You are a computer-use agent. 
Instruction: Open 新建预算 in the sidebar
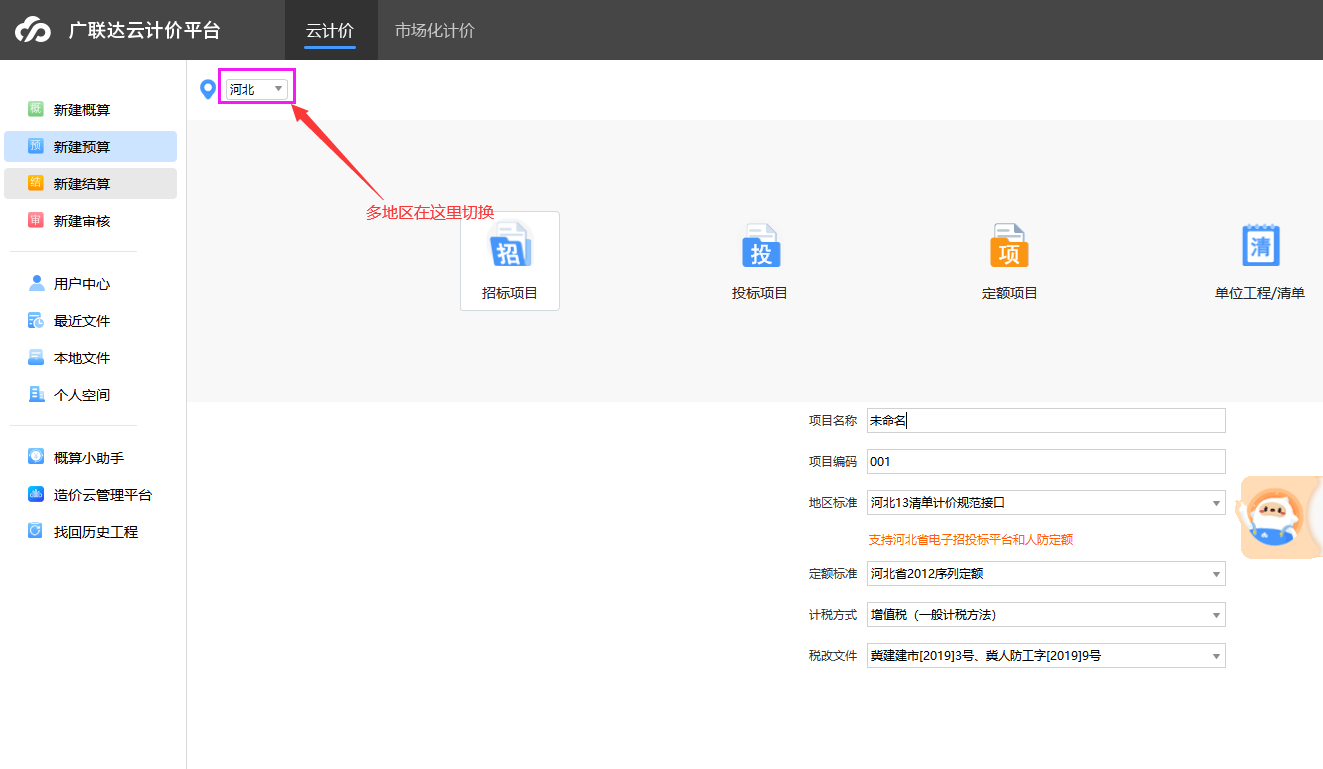pos(90,146)
